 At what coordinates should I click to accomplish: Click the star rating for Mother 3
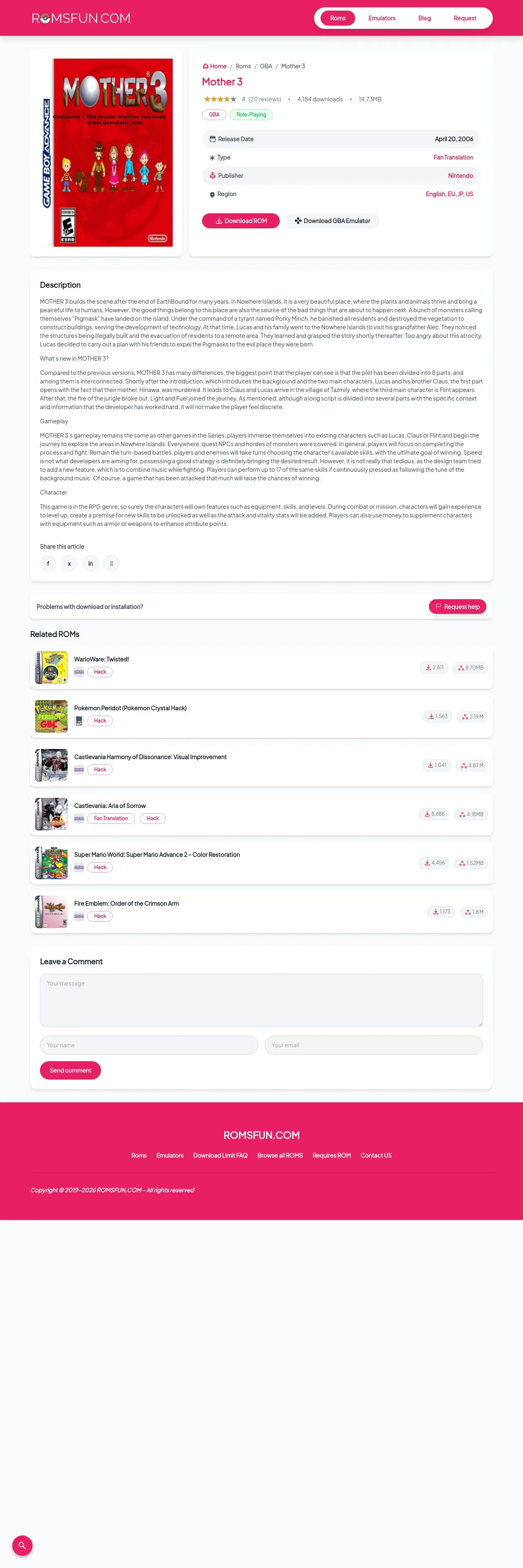pos(220,99)
